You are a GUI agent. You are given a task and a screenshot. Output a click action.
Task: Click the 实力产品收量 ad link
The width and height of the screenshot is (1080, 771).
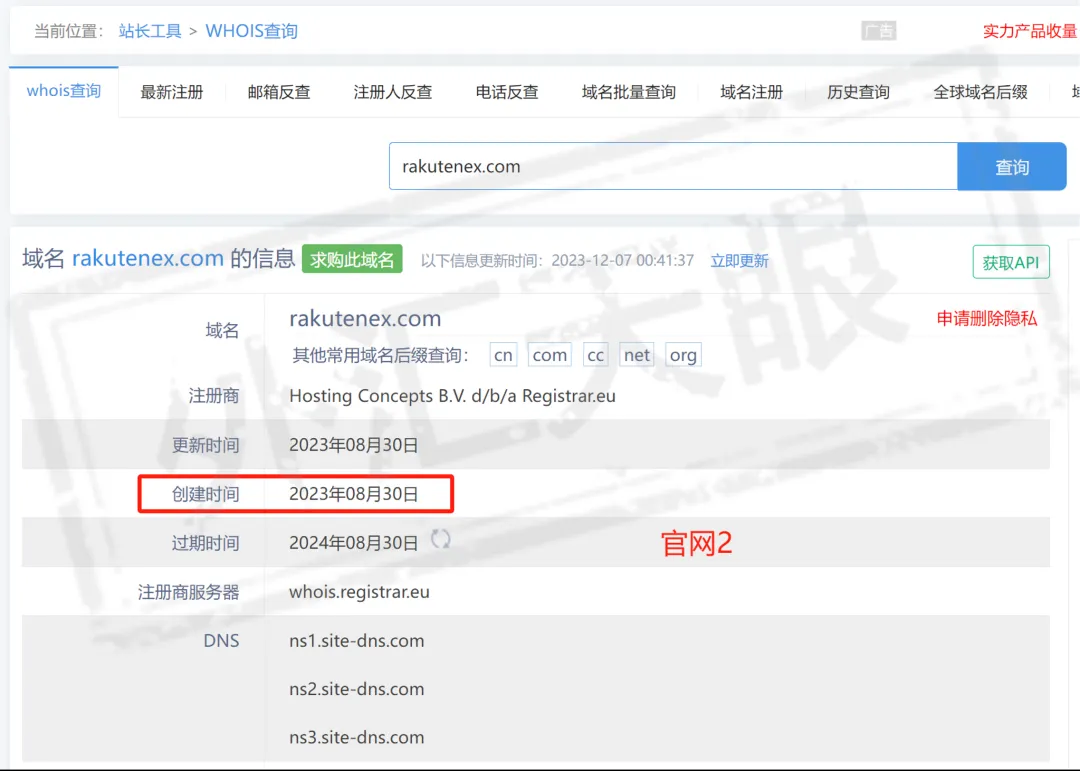[1030, 31]
